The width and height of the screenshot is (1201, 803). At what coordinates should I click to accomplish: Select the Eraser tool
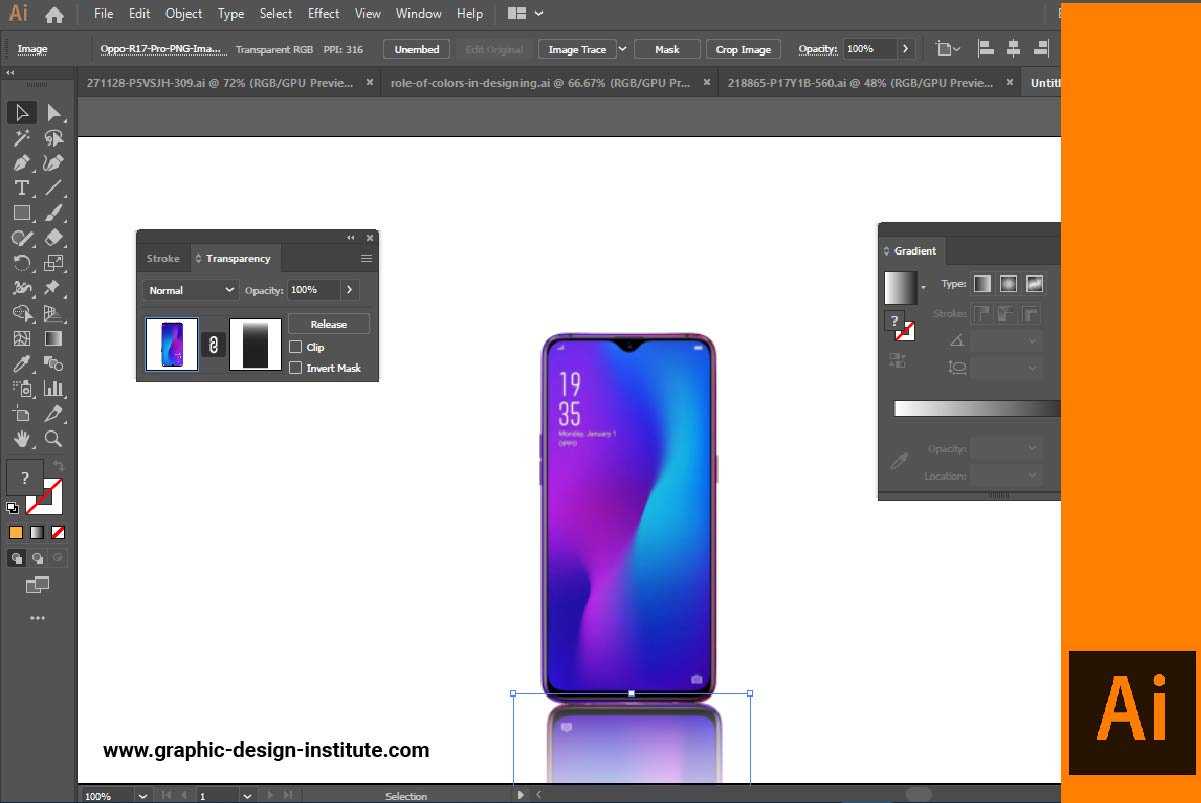click(x=54, y=238)
